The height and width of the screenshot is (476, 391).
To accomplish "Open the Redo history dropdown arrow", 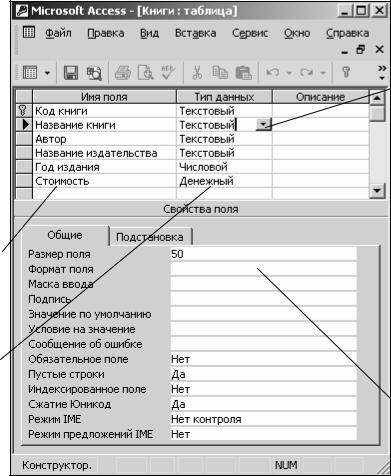I will (323, 73).
